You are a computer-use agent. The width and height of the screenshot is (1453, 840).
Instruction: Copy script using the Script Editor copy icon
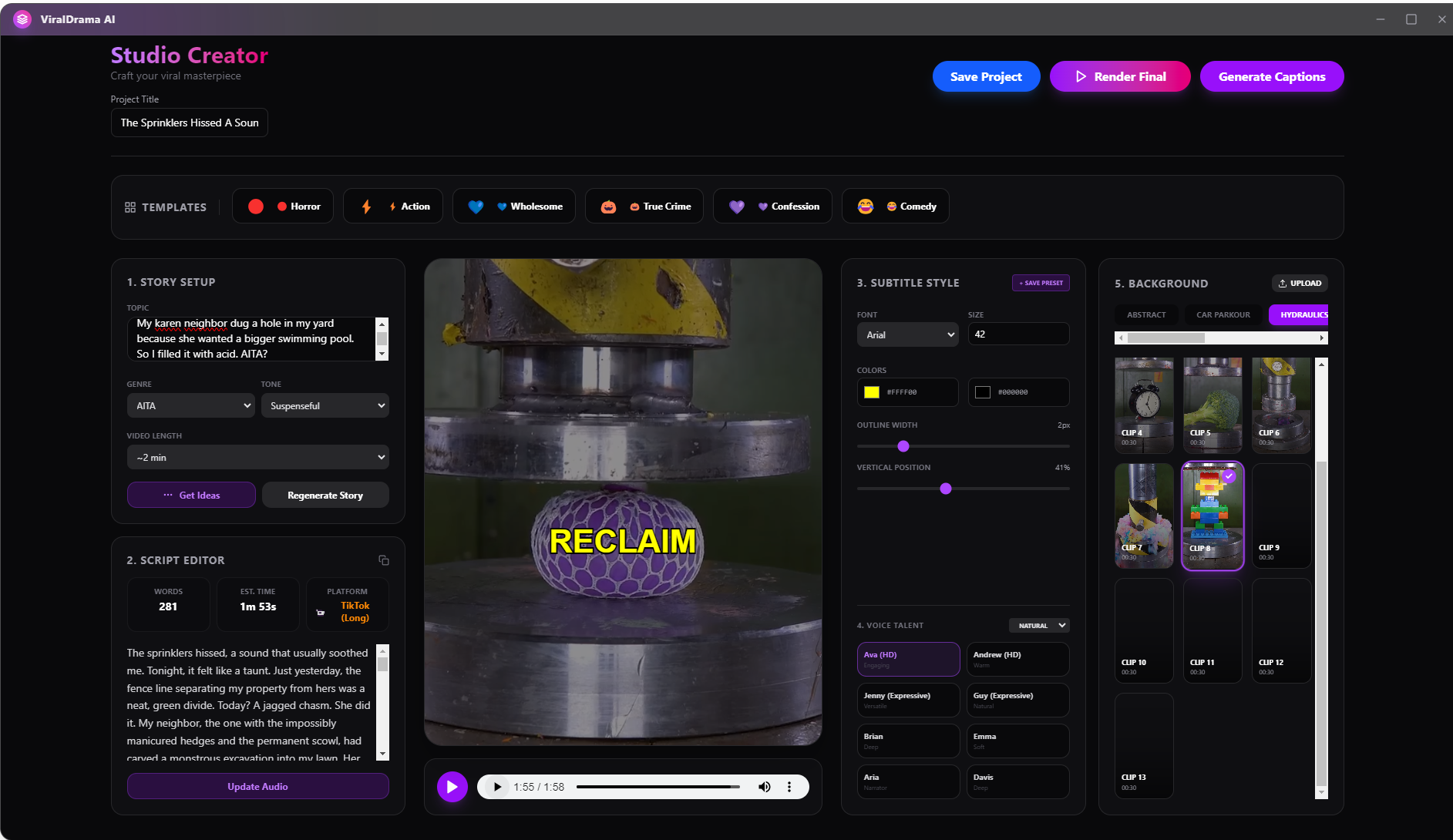[x=383, y=560]
